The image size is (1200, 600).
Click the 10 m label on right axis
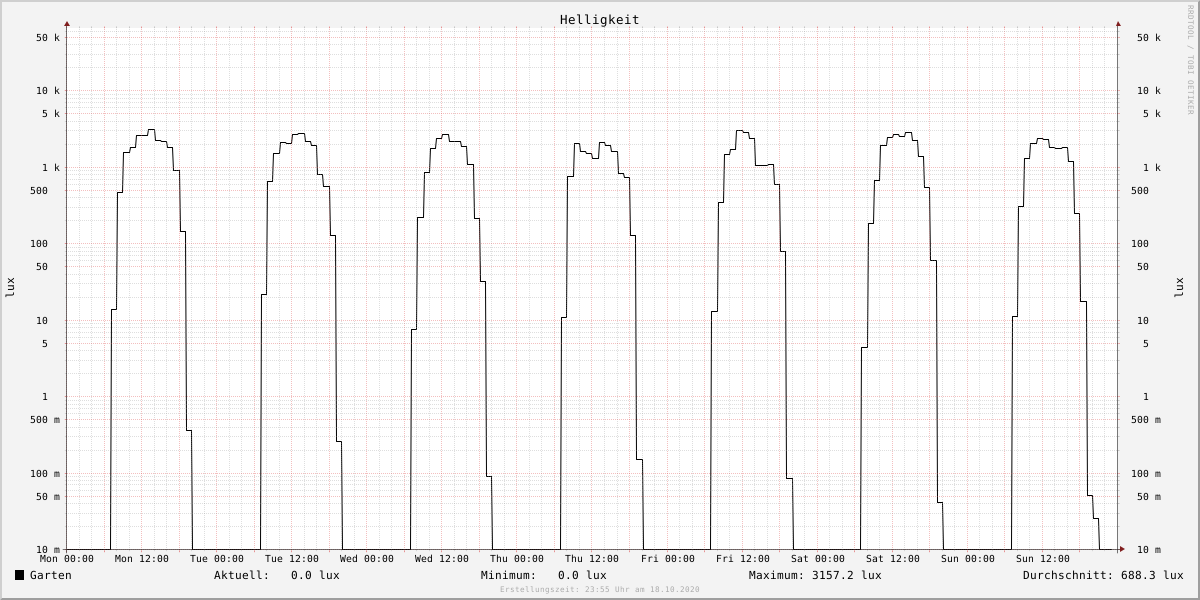(x=1149, y=550)
